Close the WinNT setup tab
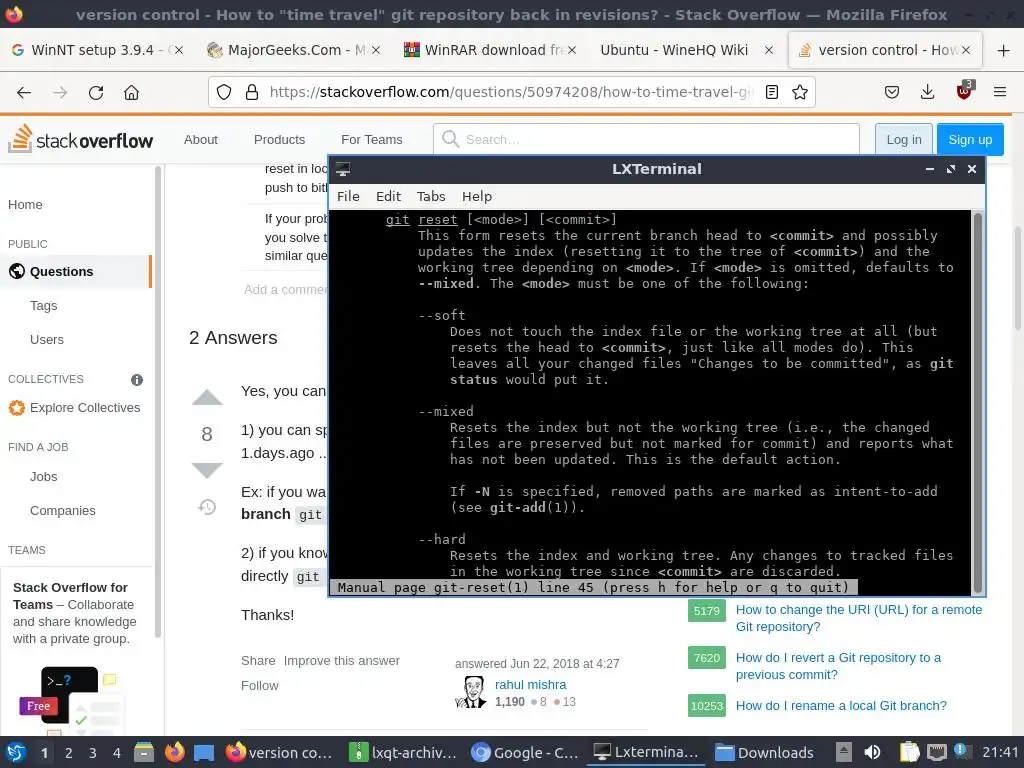Screen dimensions: 1024x768 [179, 50]
